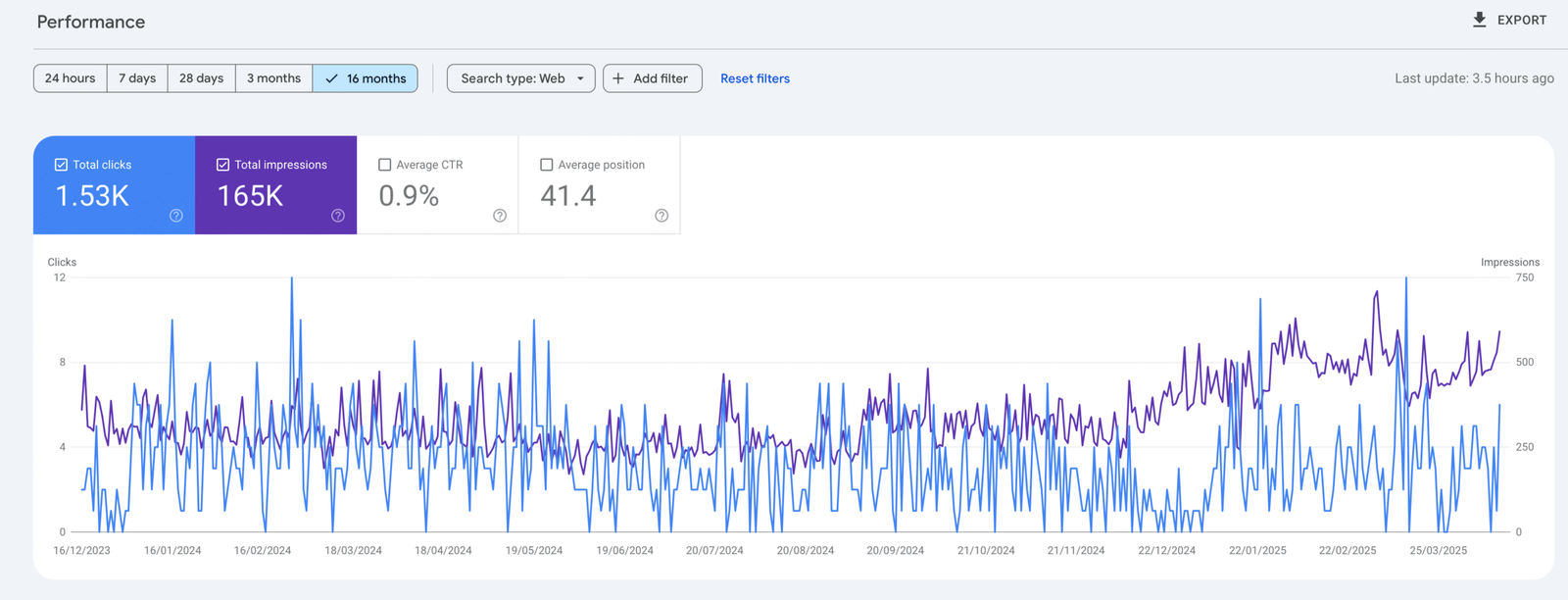Click the 16/02/2024 date label on chart axis
The width and height of the screenshot is (1568, 600).
(x=263, y=550)
